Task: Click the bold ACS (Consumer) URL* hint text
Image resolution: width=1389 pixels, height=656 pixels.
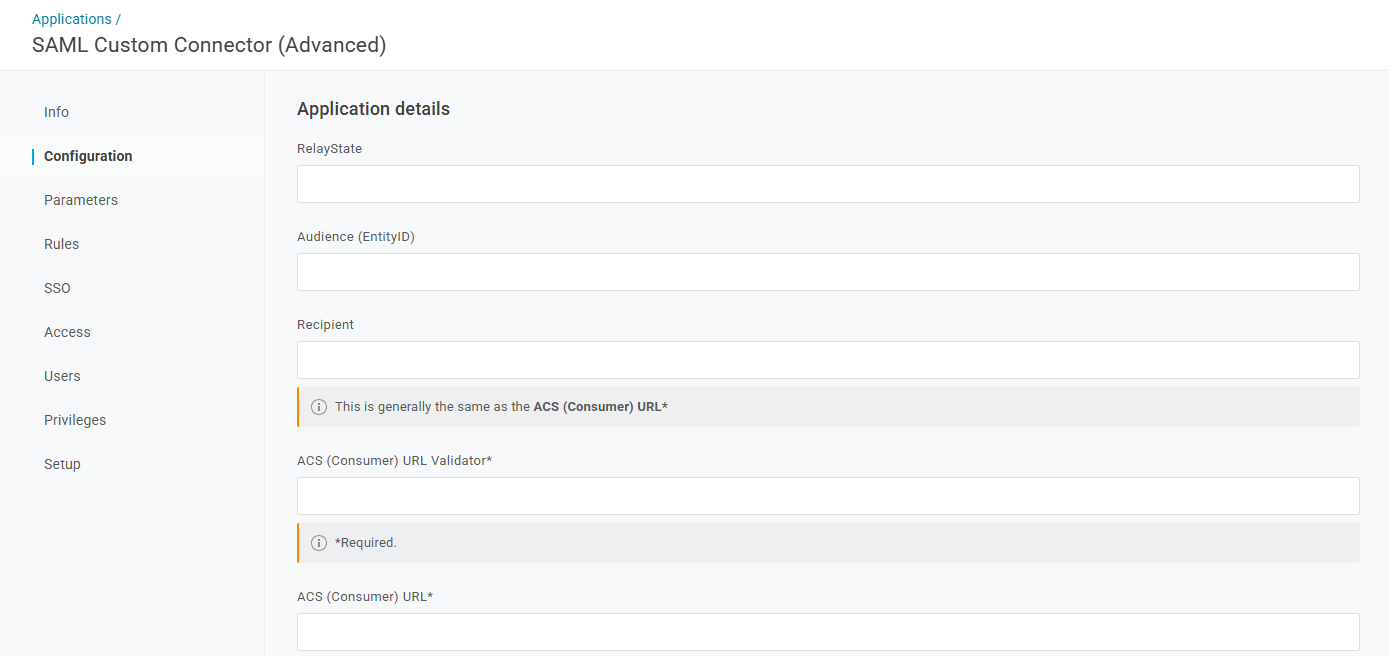Action: click(600, 407)
